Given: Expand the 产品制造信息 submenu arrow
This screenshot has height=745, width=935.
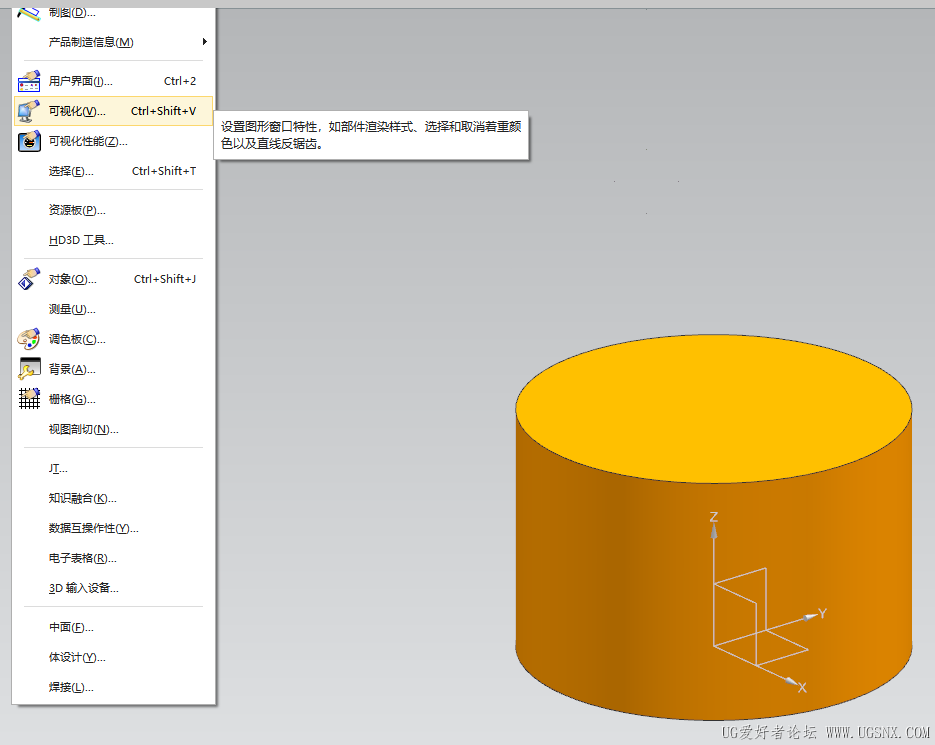Looking at the screenshot, I should (x=205, y=42).
